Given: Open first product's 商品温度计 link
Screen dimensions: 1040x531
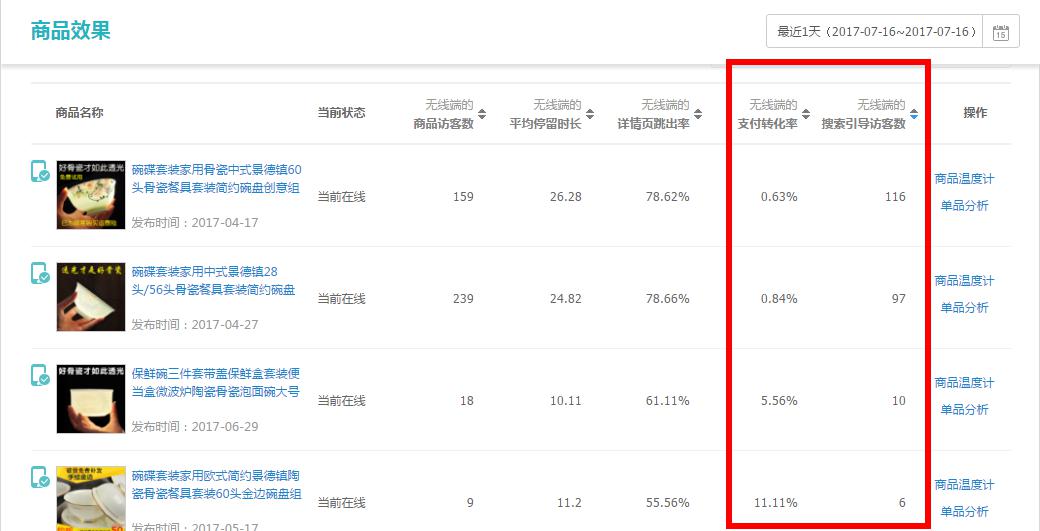Looking at the screenshot, I should point(964,179).
